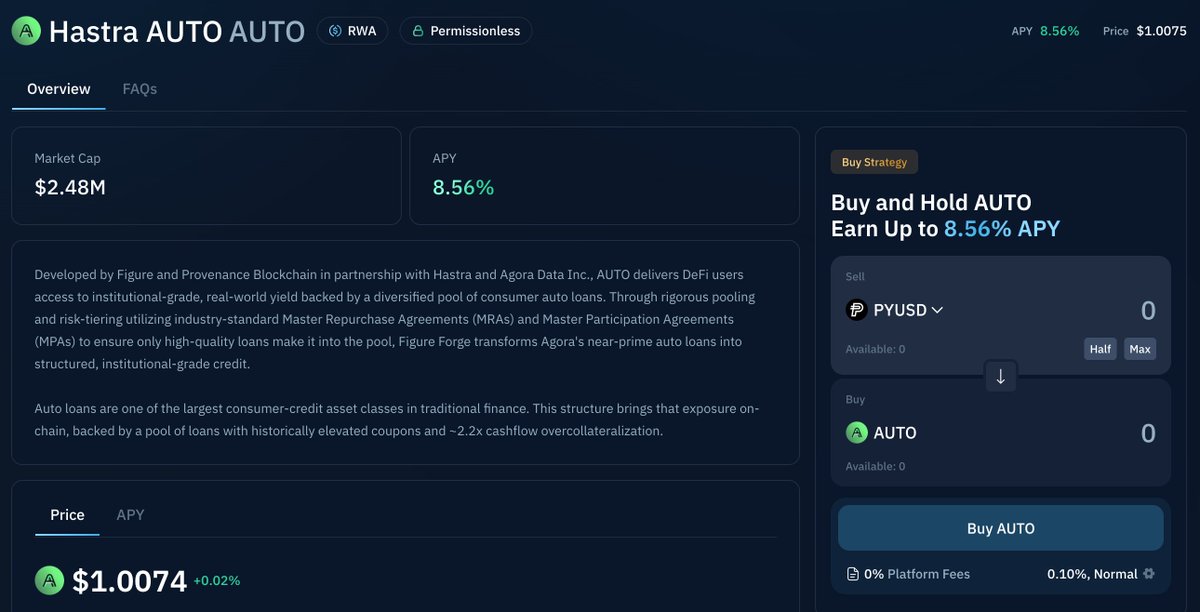Viewport: 1200px width, 612px height.
Task: Click the PYUSD token icon
Action: pyautogui.click(x=856, y=310)
